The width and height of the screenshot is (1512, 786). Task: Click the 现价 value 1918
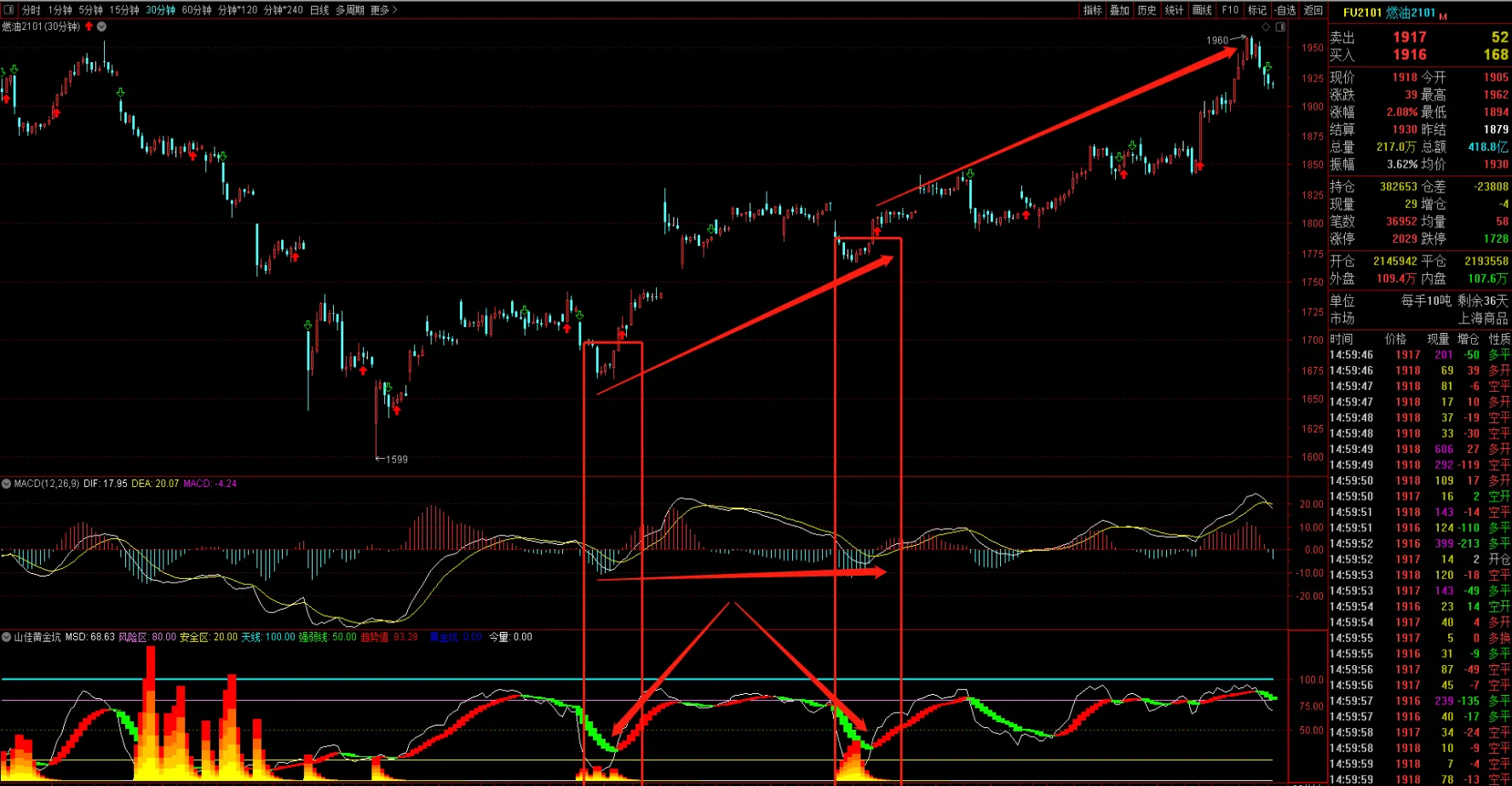tap(1405, 77)
